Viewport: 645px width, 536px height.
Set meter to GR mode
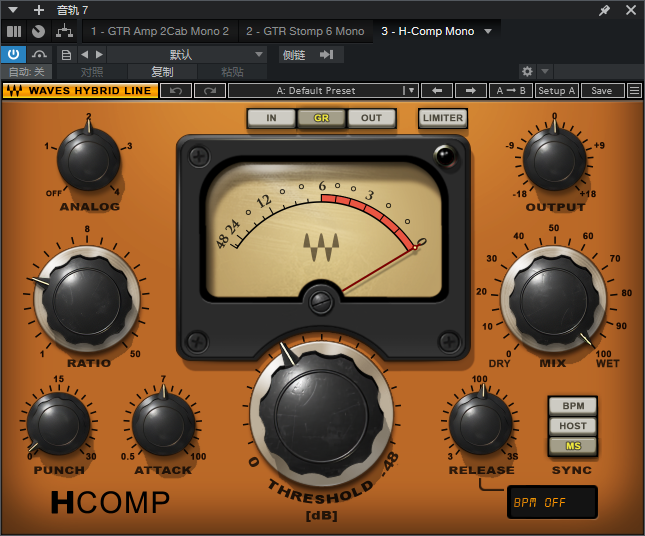pyautogui.click(x=321, y=118)
